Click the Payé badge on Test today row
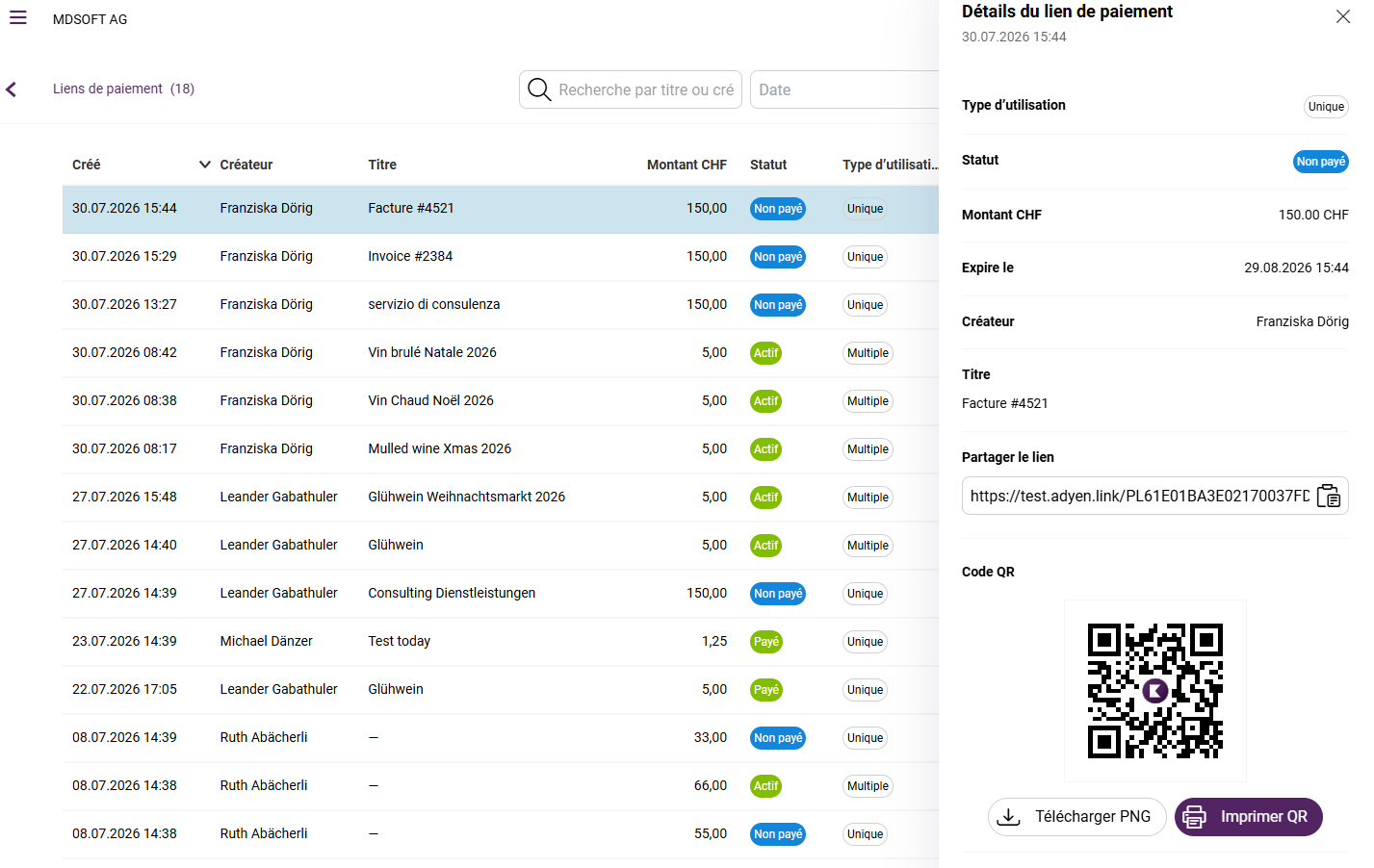 (x=766, y=642)
